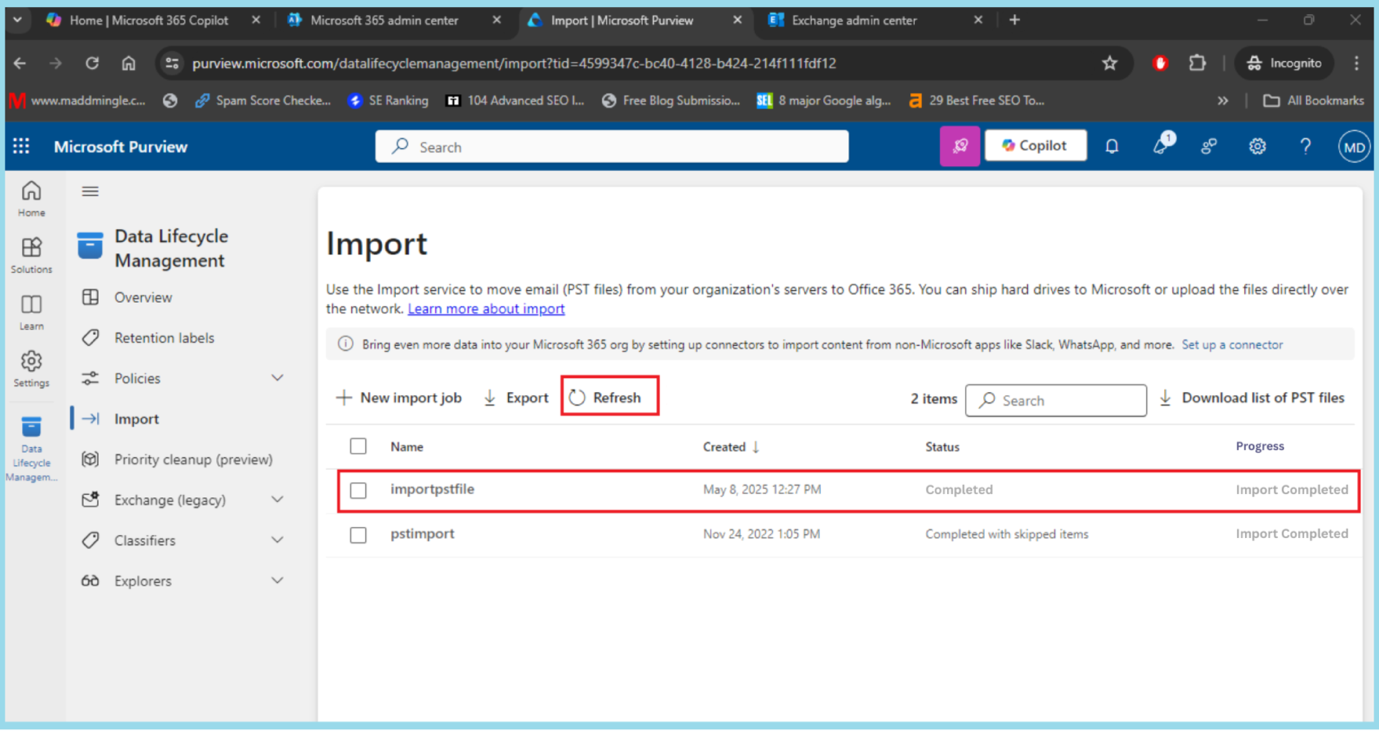Click the Incognito profile indicator
1379x731 pixels.
click(1284, 63)
